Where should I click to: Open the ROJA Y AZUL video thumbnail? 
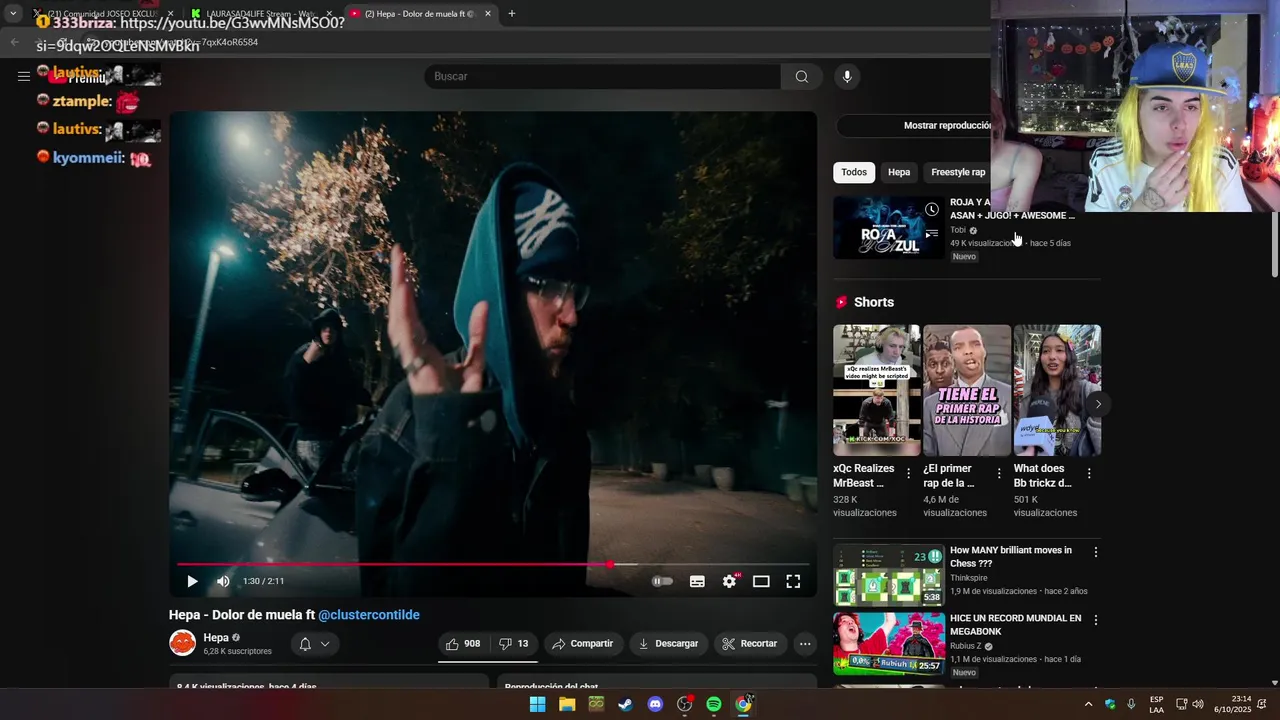point(888,228)
